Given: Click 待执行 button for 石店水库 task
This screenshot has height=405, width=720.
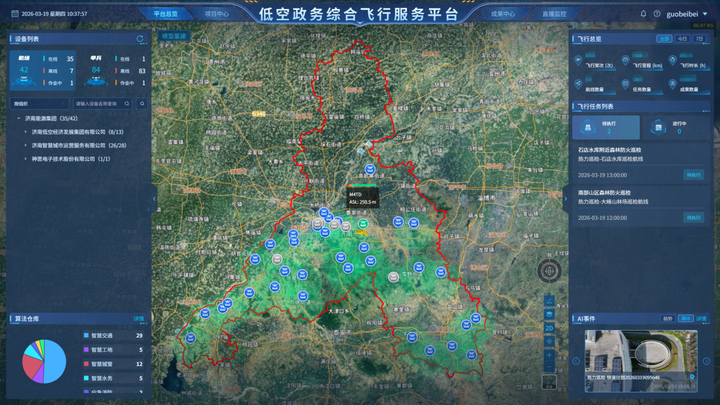Looking at the screenshot, I should click(x=693, y=174).
